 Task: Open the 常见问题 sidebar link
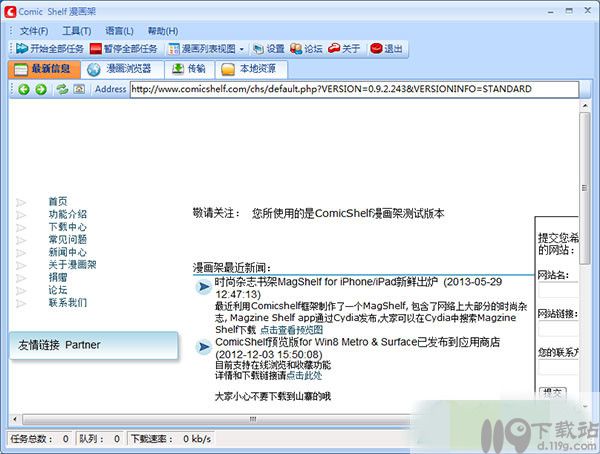(x=67, y=239)
